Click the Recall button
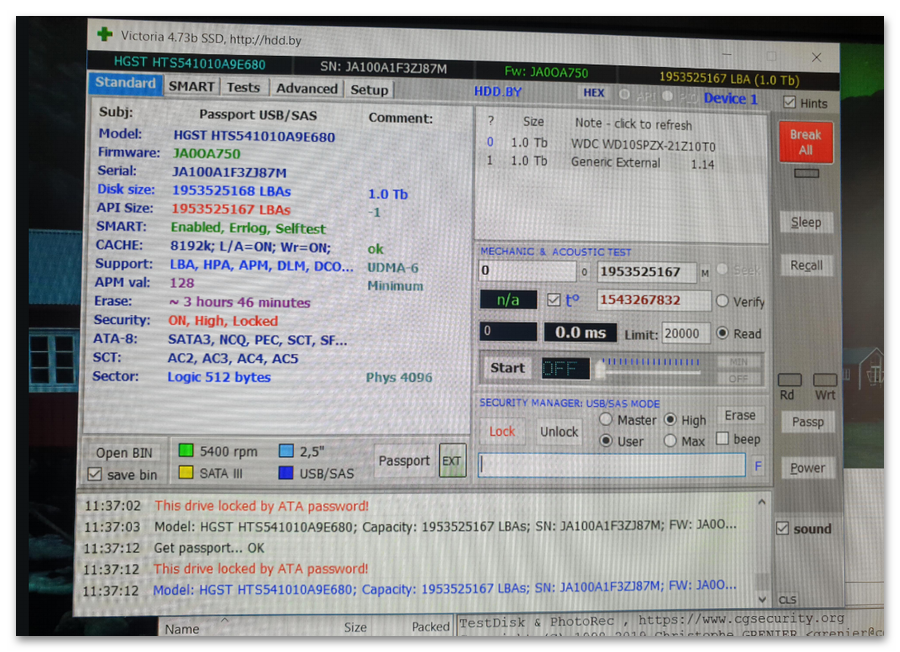Viewport: 900px width, 652px height. click(806, 265)
